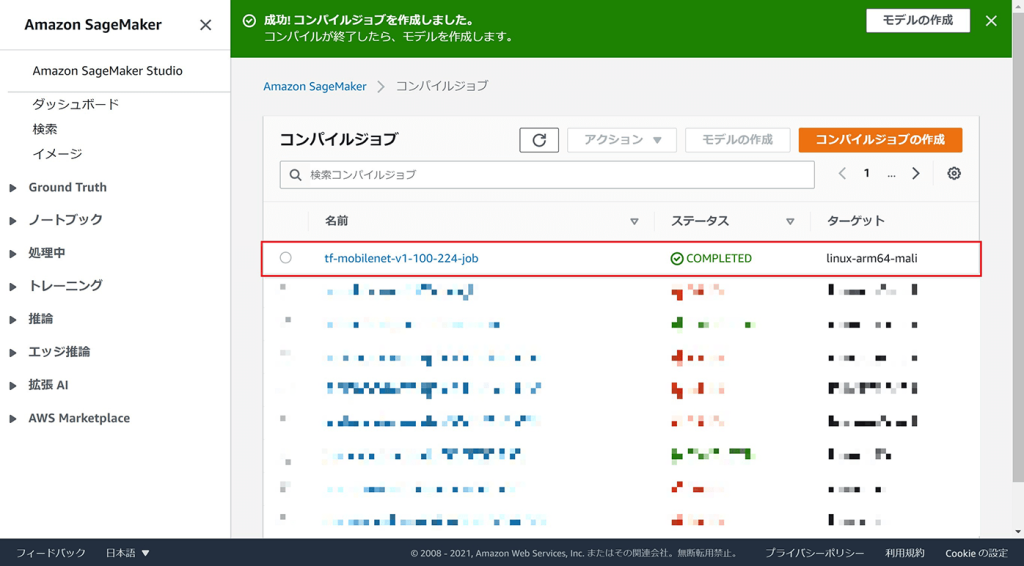Open 利用規約 footer link
The image size is (1024, 566).
click(x=904, y=553)
